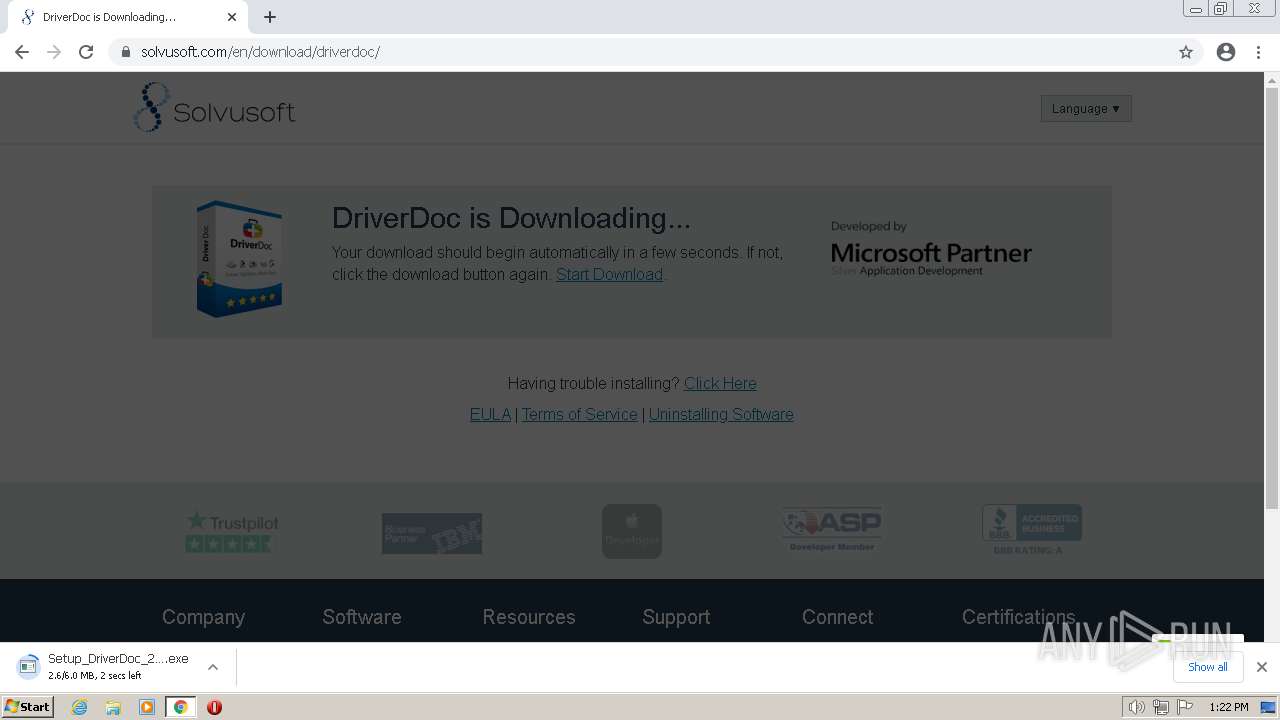
Task: Click the 1:22 PM clock
Action: tap(1228, 707)
